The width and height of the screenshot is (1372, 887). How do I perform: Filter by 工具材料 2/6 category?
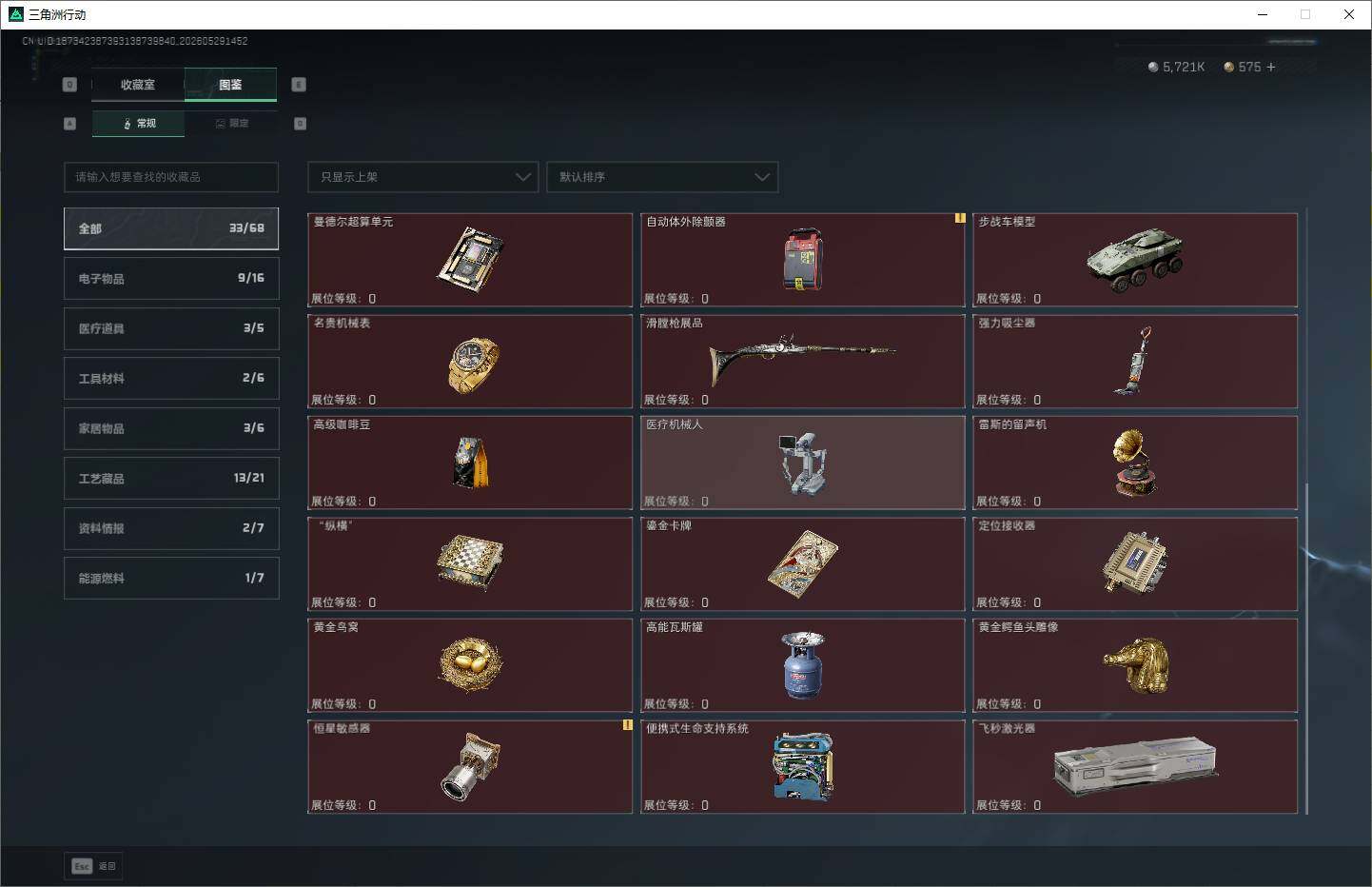[x=171, y=378]
